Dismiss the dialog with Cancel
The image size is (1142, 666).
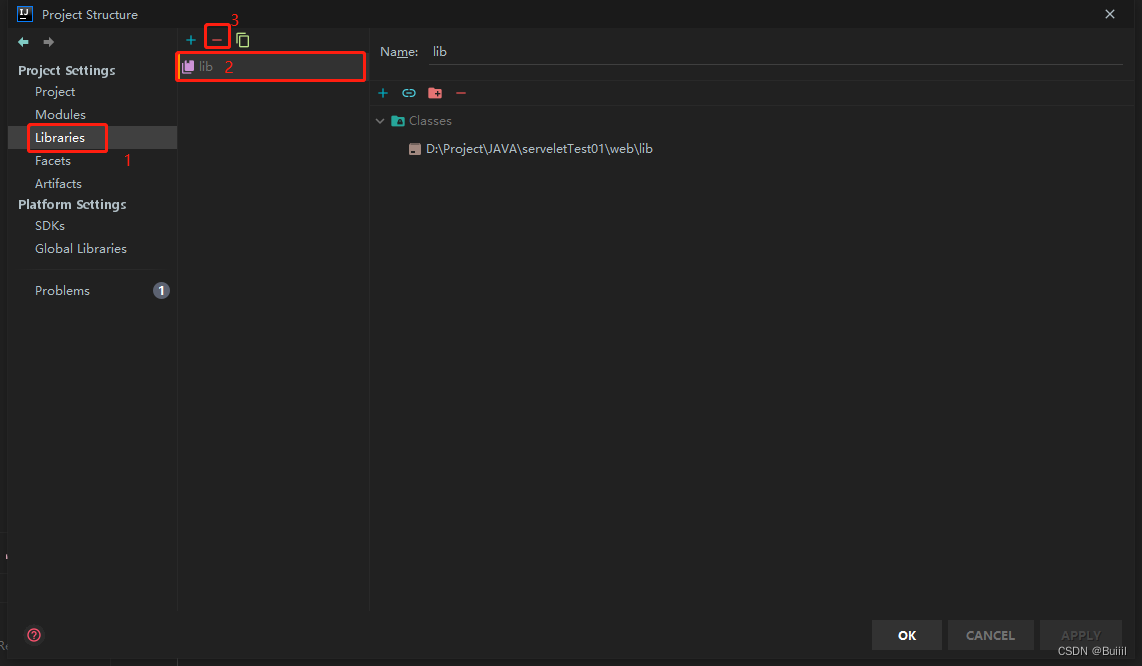tap(990, 635)
